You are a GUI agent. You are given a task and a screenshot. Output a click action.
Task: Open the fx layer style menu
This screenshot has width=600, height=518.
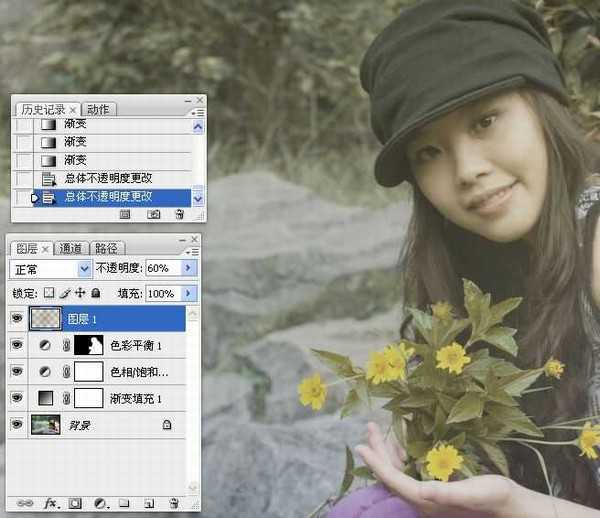coord(52,503)
